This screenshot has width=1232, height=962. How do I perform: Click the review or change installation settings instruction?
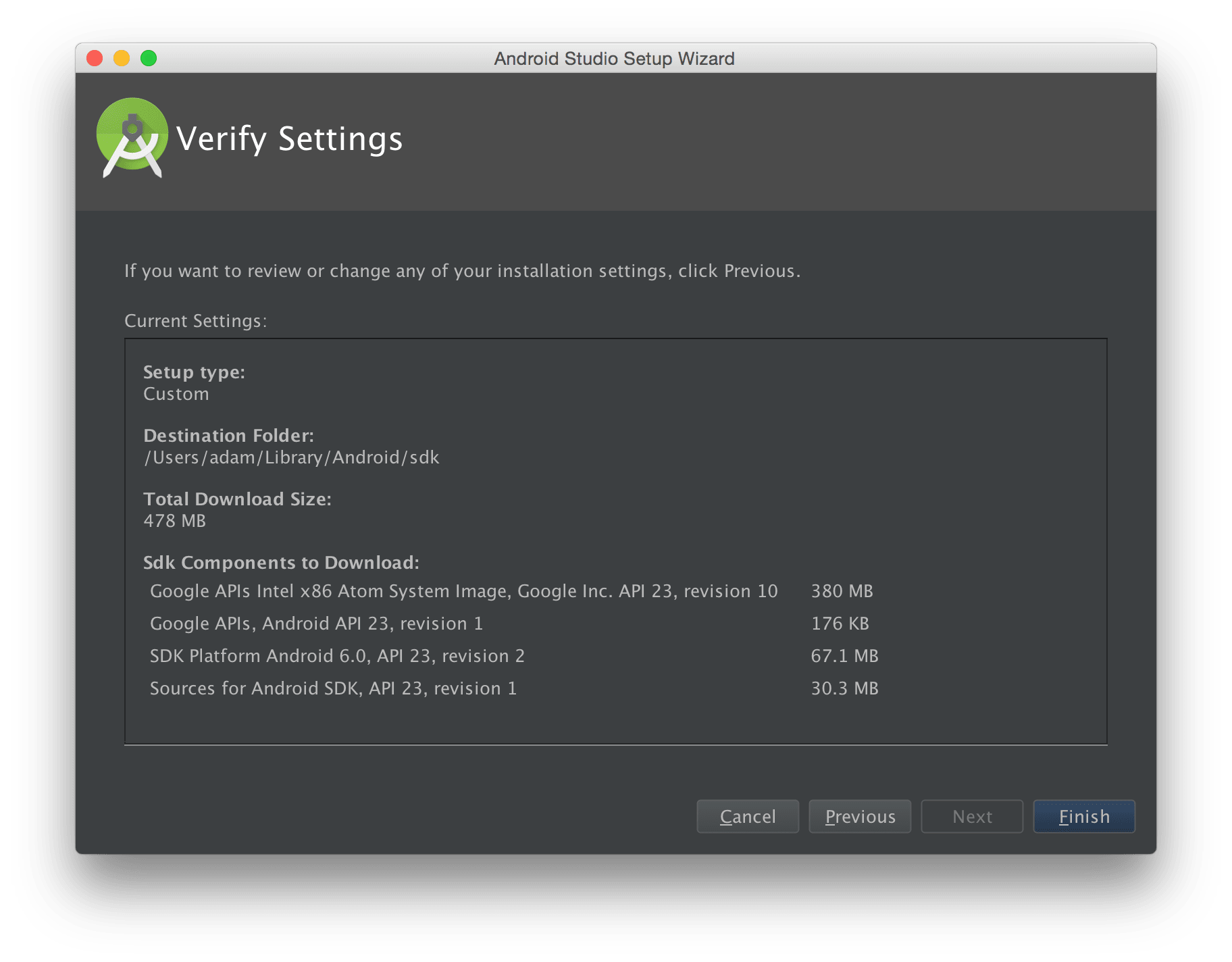click(x=462, y=271)
